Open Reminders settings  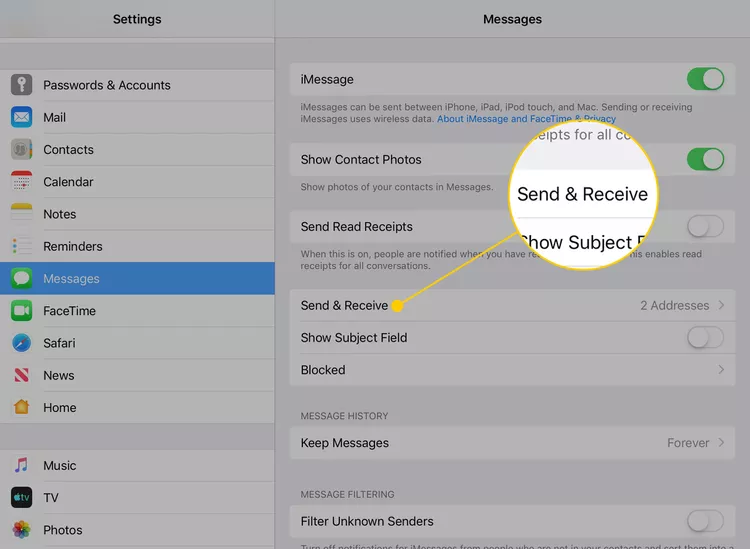point(137,246)
